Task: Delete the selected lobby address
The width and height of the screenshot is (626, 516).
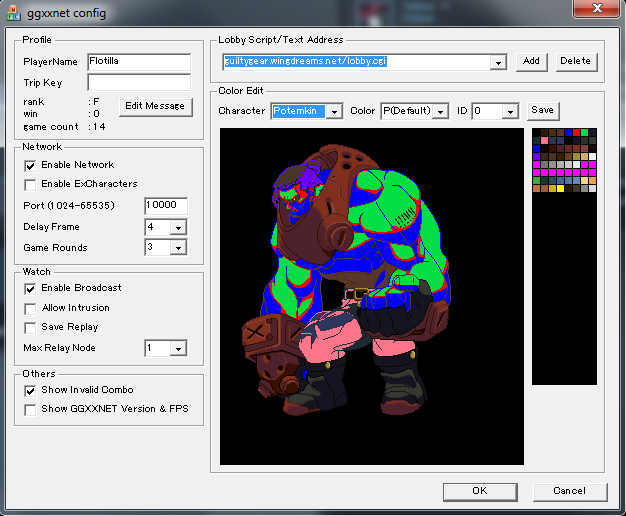Action: (576, 62)
